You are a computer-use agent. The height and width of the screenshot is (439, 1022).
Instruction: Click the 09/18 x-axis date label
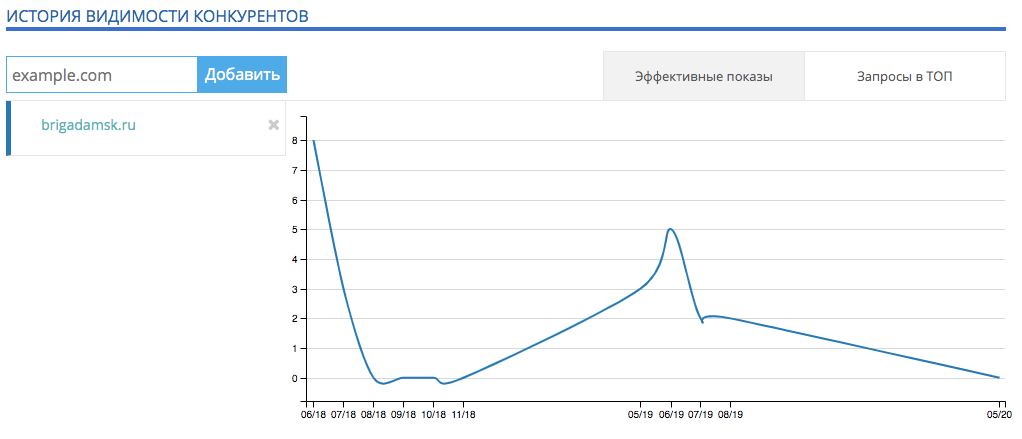[403, 412]
